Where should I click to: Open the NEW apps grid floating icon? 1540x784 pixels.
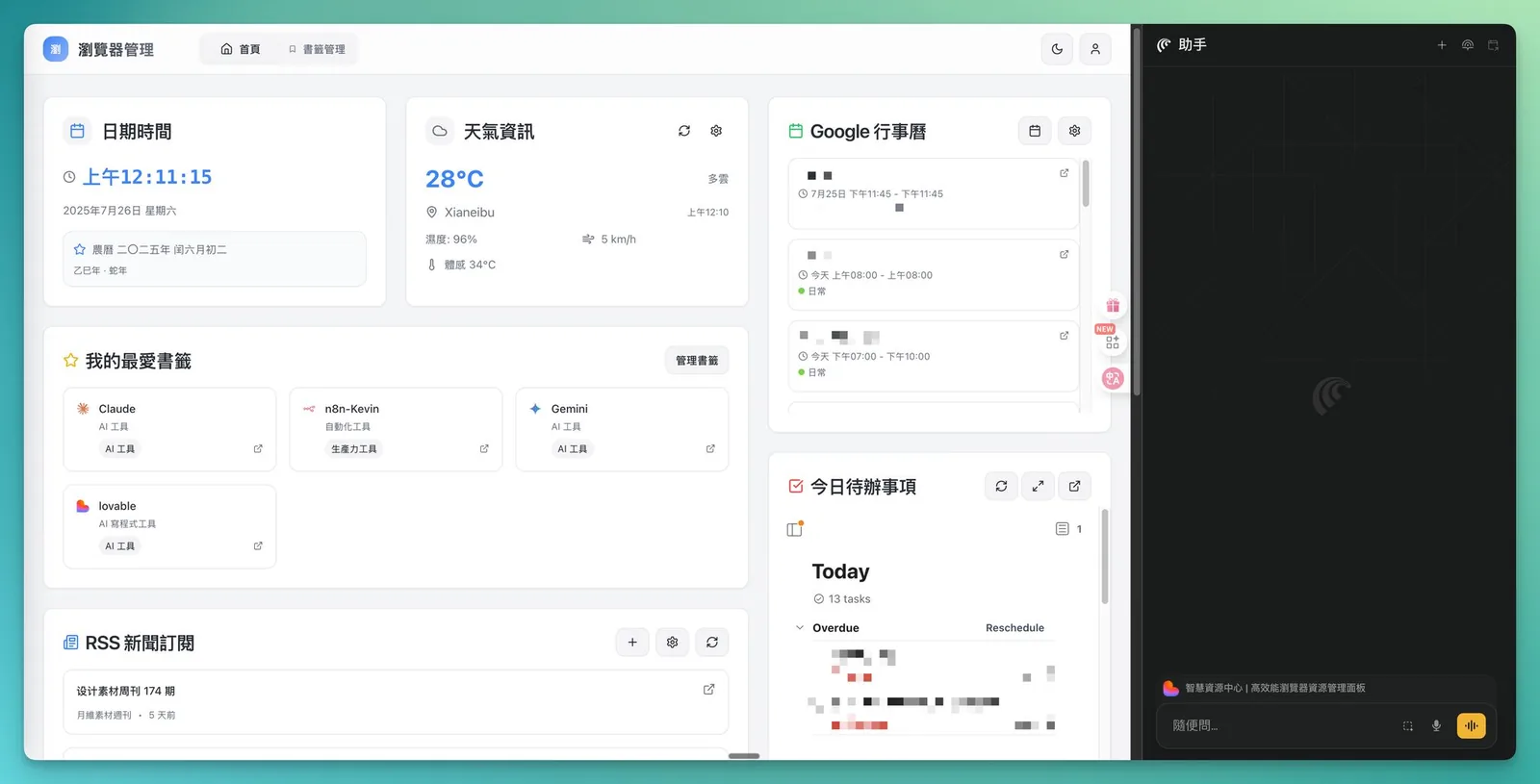coord(1113,341)
